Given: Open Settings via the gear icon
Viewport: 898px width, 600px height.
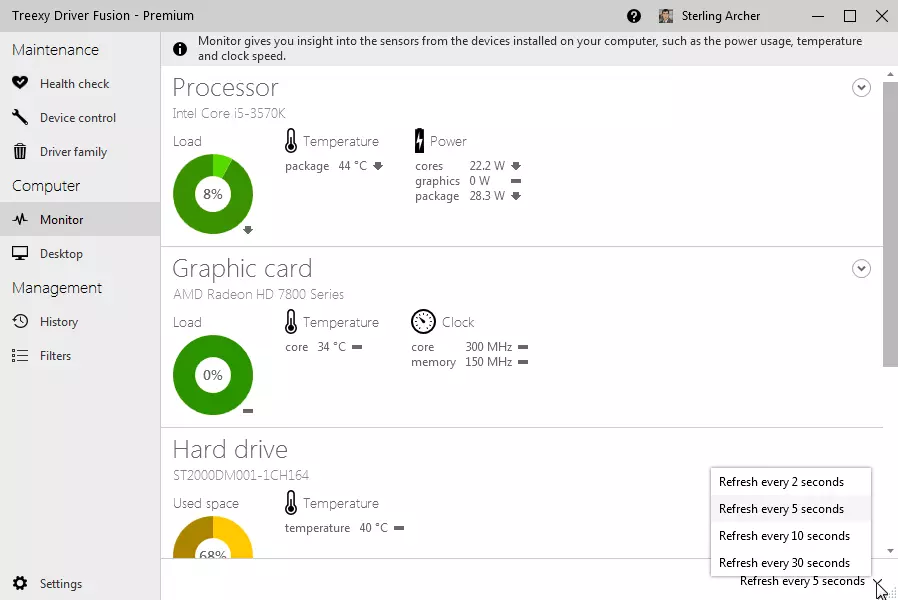Looking at the screenshot, I should [20, 584].
